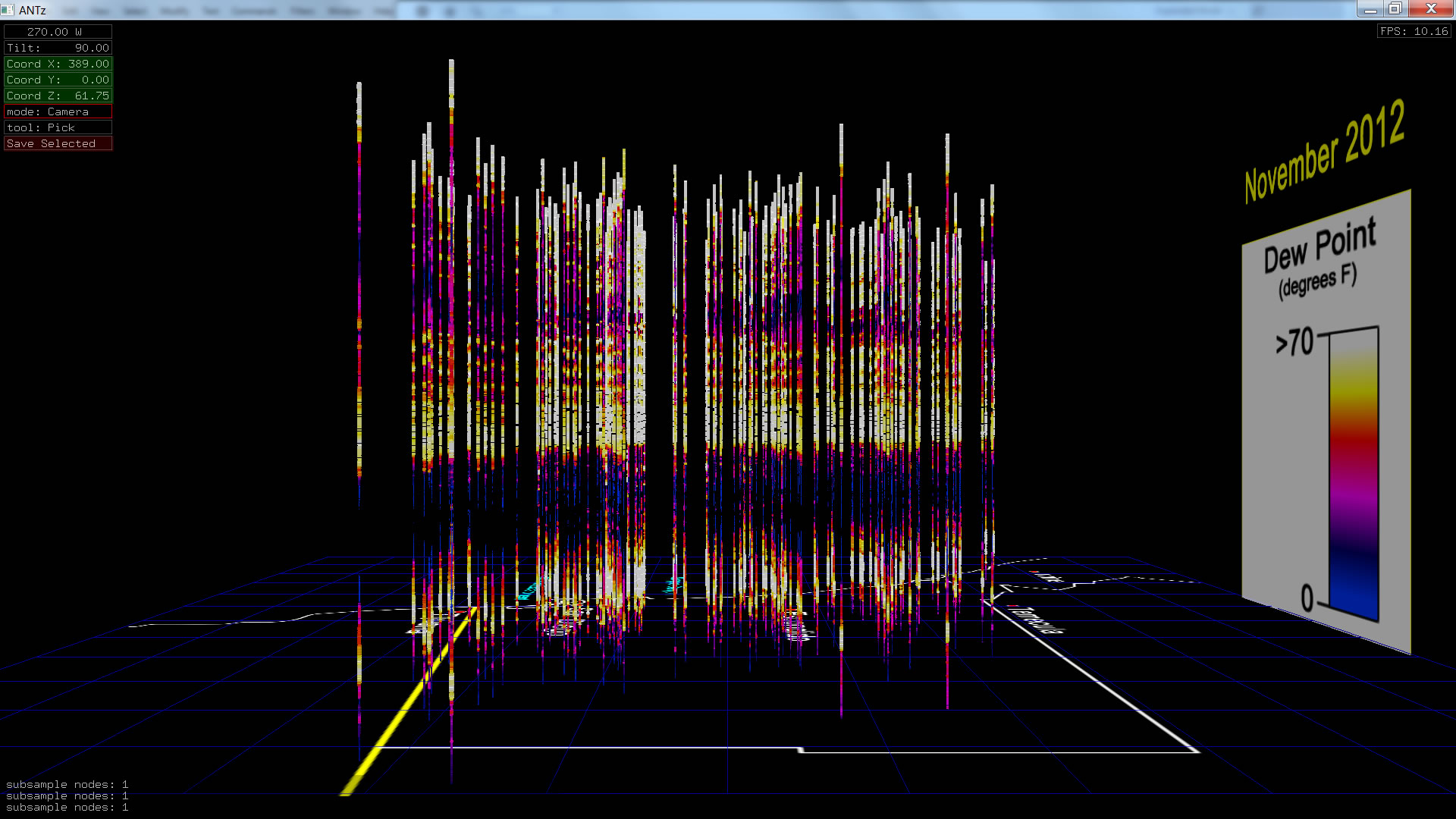
Task: Click the FPS counter display
Action: click(x=1414, y=31)
